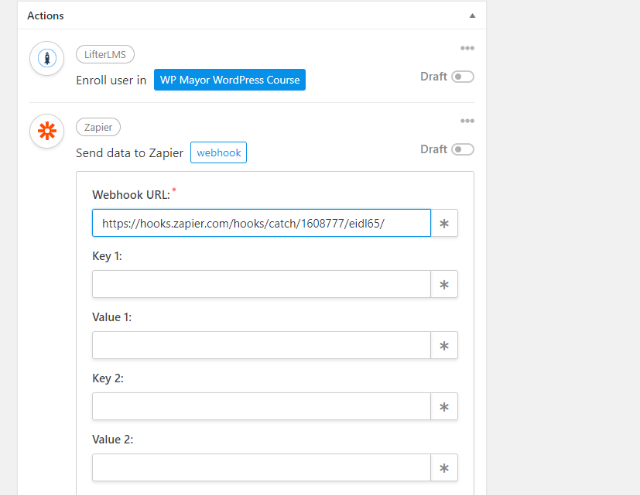Collapse the Actions panel
This screenshot has height=495, width=640.
pos(472,16)
